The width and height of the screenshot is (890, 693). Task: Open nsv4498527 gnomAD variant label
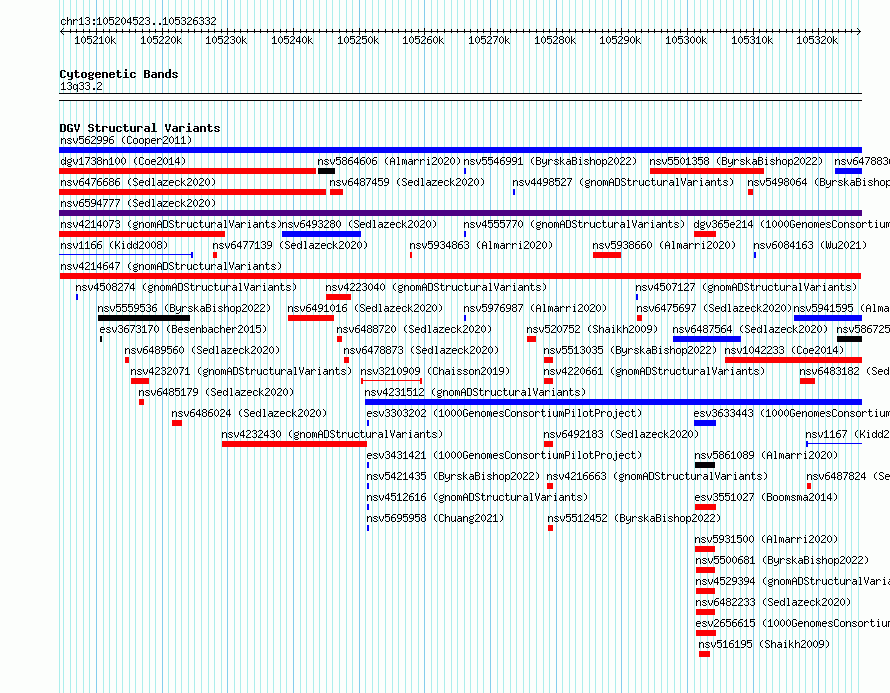coord(623,182)
